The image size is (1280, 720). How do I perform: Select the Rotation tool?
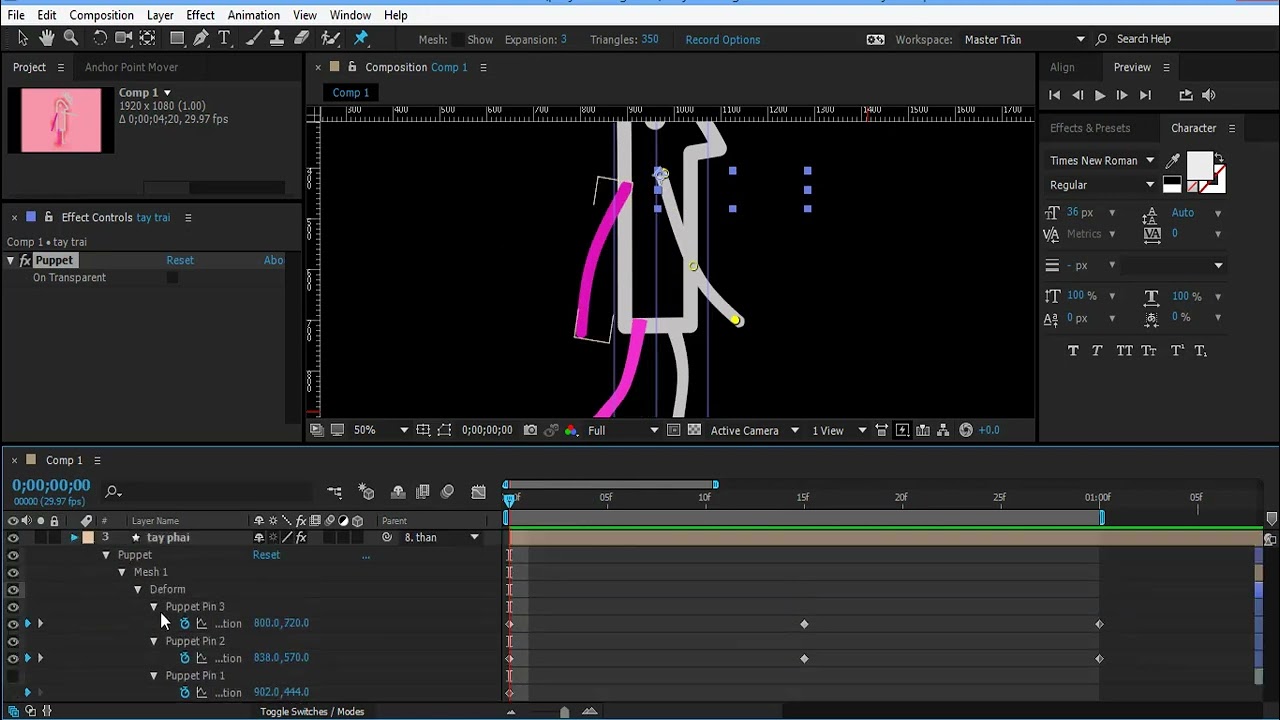coord(100,38)
